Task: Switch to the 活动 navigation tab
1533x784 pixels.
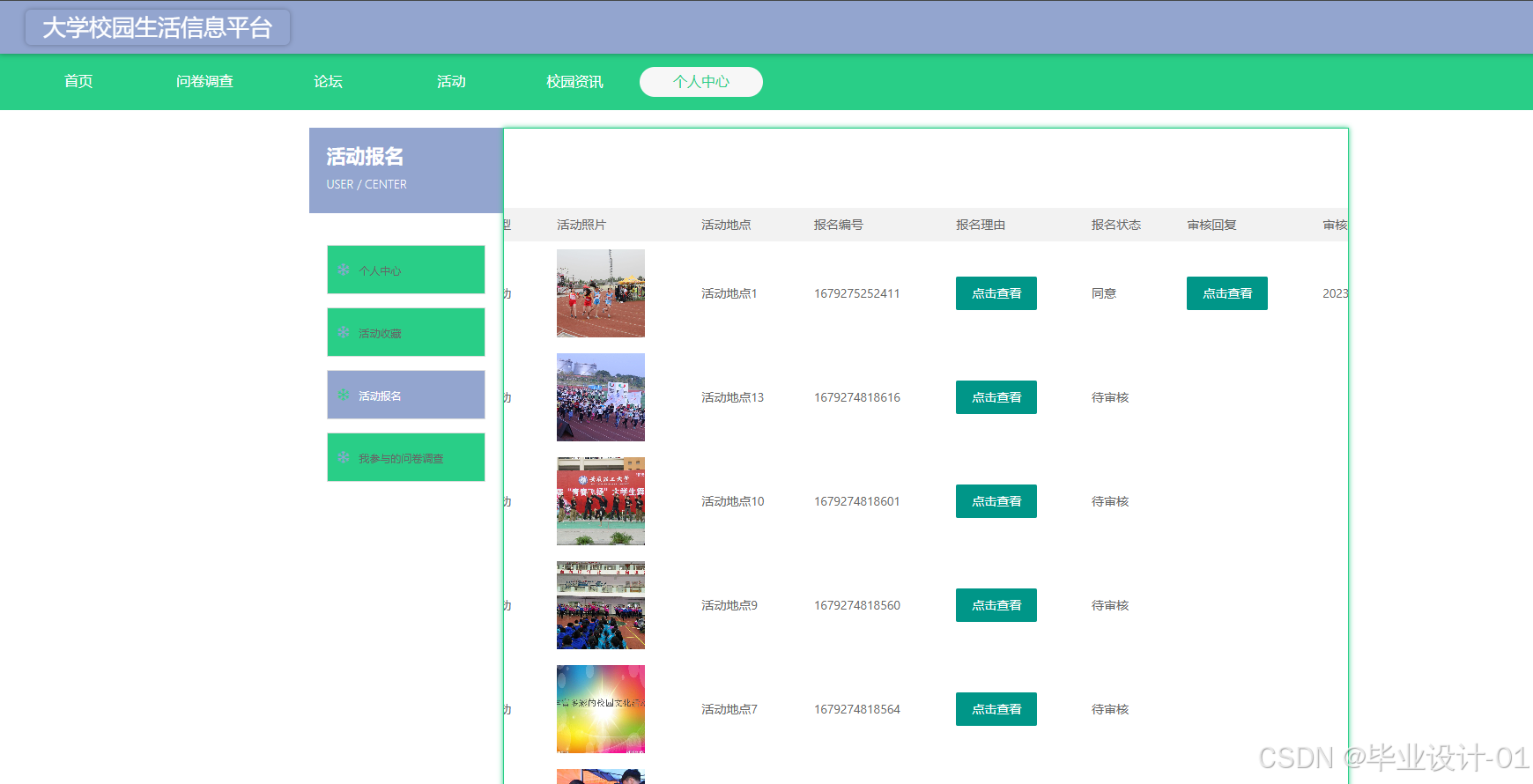Action: coord(451,82)
